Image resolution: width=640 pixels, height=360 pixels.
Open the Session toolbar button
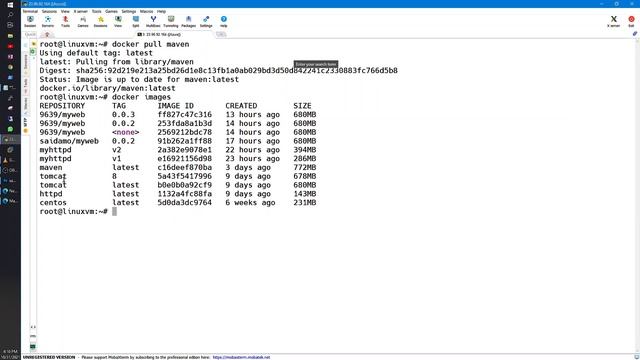[x=30, y=21]
